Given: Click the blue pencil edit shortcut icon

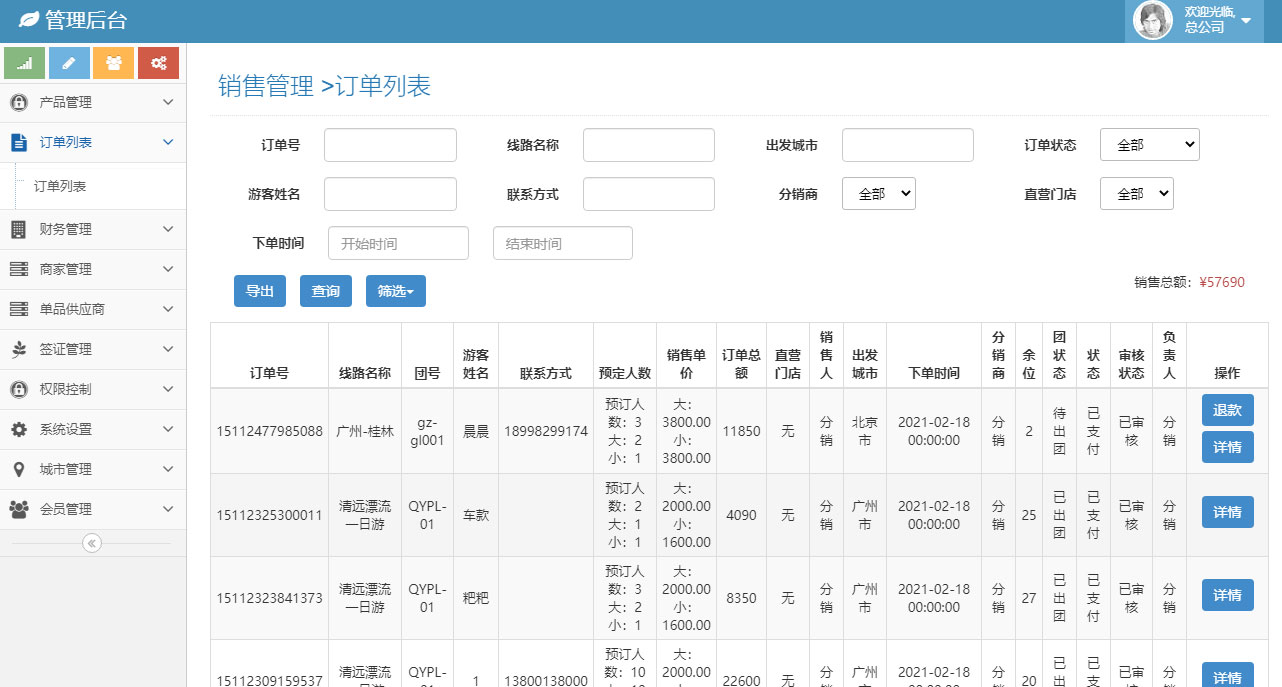Looking at the screenshot, I should pos(69,63).
